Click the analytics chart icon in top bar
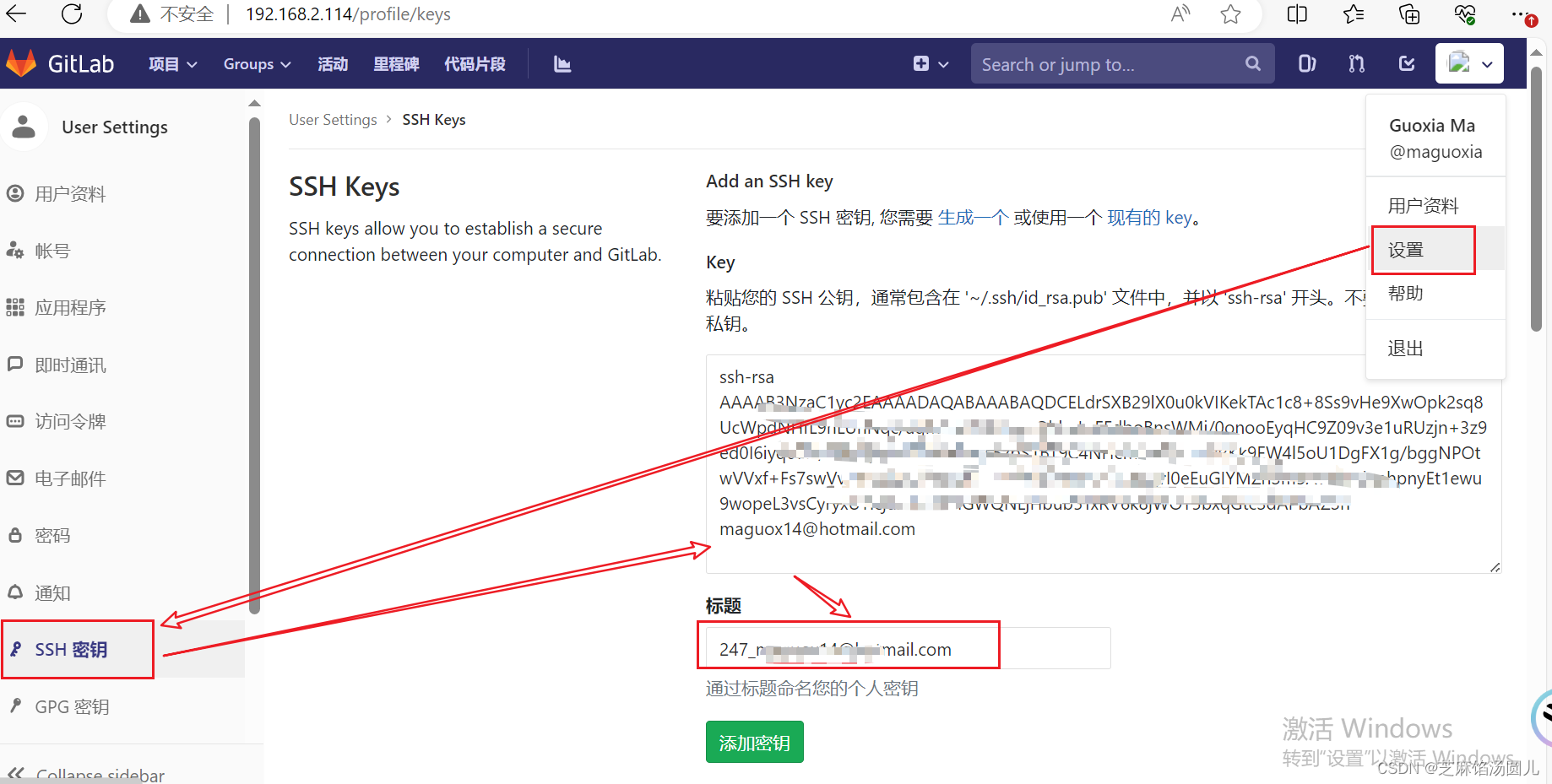This screenshot has width=1552, height=784. [562, 63]
